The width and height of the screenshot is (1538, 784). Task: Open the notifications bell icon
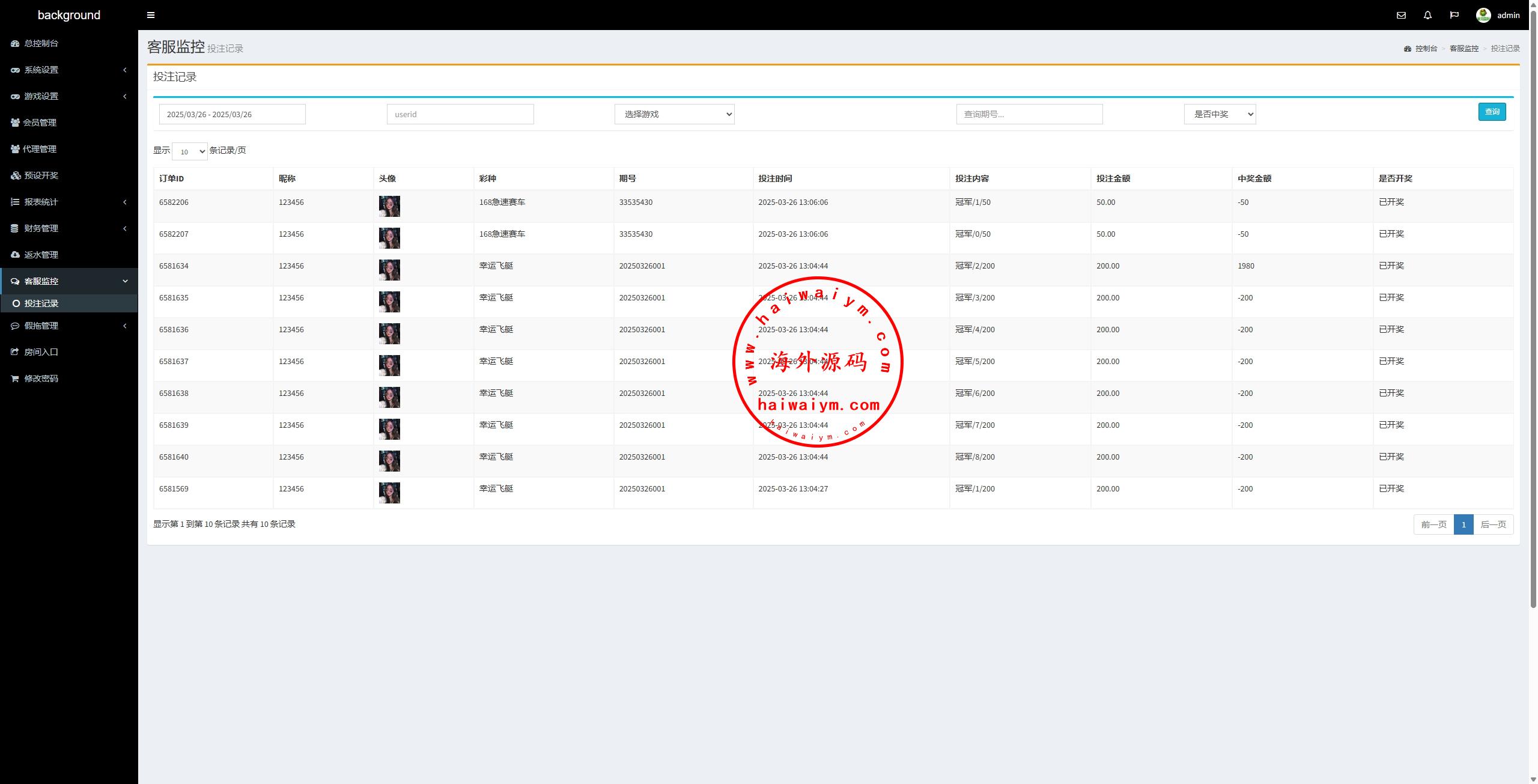(x=1427, y=15)
